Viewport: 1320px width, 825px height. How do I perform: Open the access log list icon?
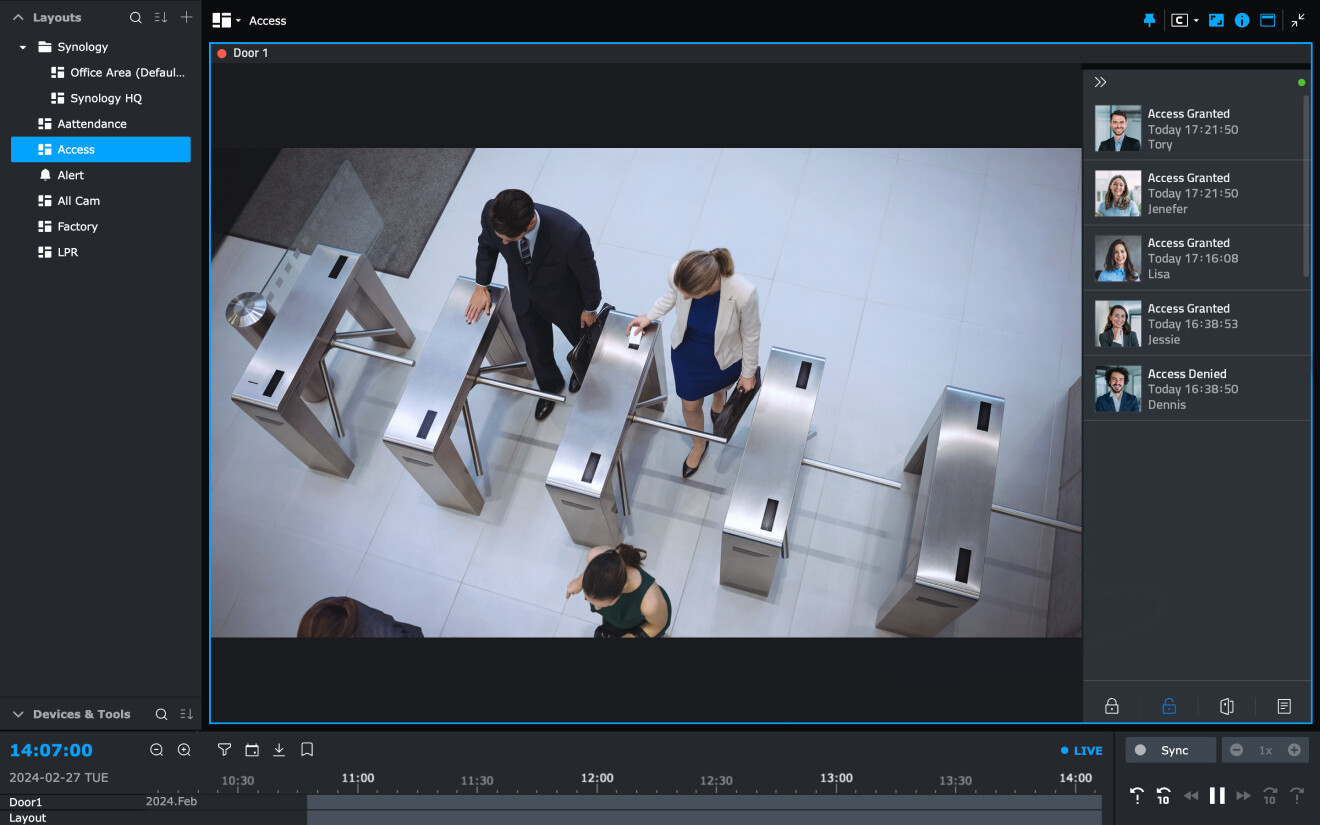1284,706
